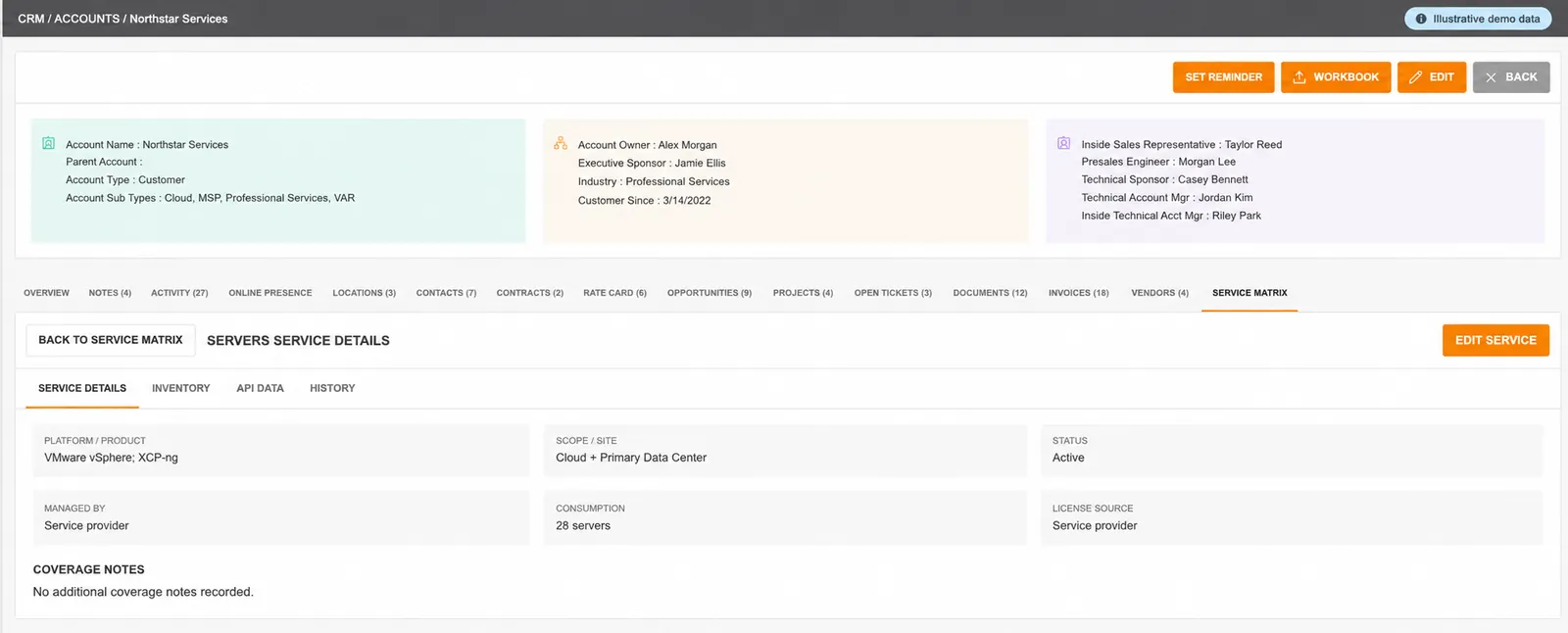Click Technical Account Mgr : Jordan Kim
Screen dimensions: 1568x633
pos(1166,198)
